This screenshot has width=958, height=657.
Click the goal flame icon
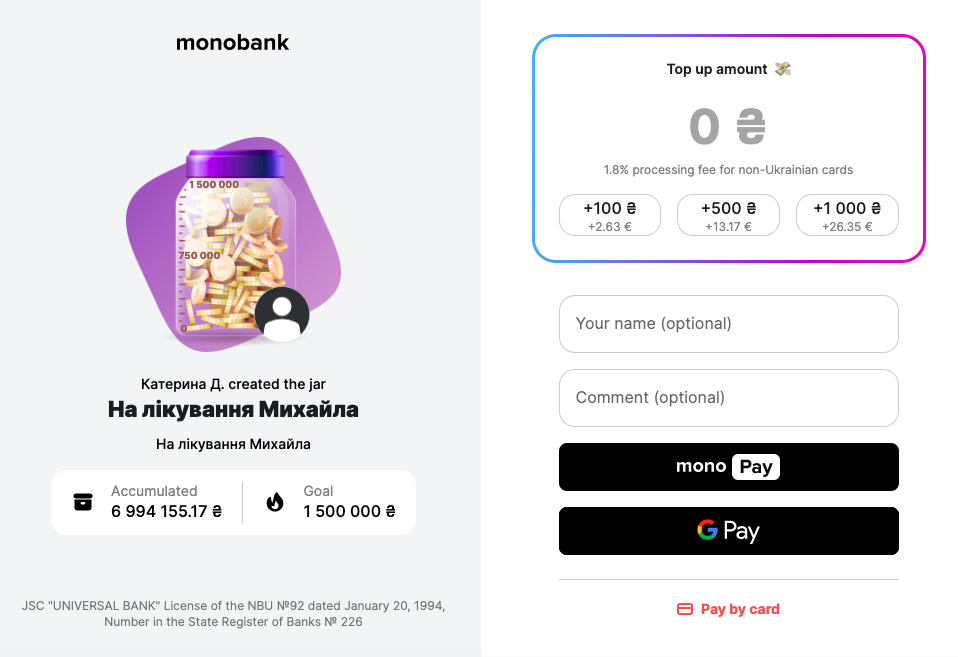tap(275, 502)
